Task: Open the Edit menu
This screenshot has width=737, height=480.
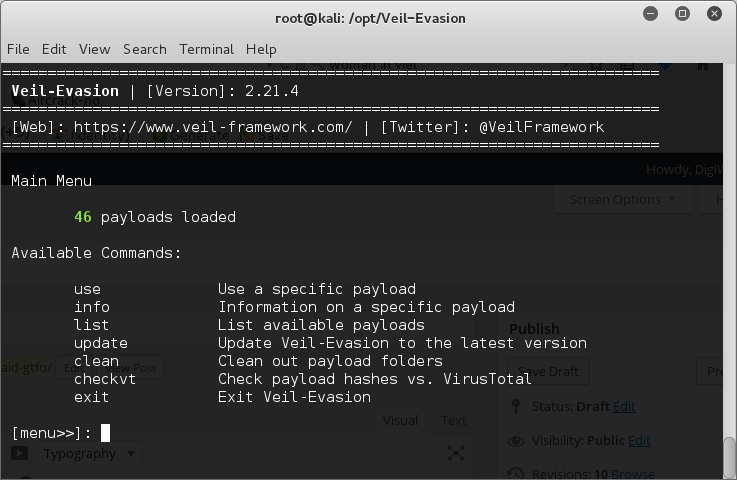Action: click(x=54, y=49)
